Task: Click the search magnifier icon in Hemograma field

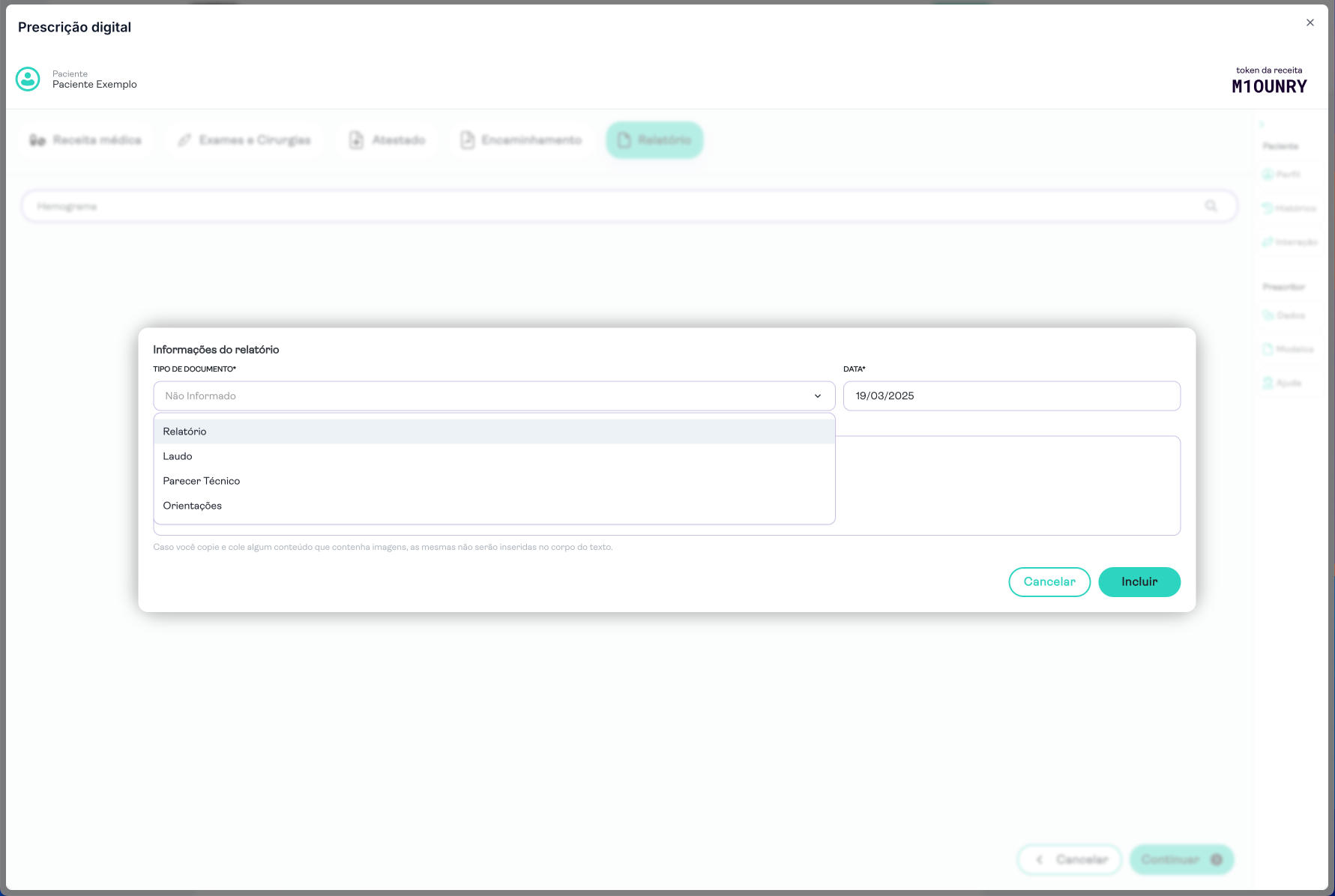Action: (1211, 206)
